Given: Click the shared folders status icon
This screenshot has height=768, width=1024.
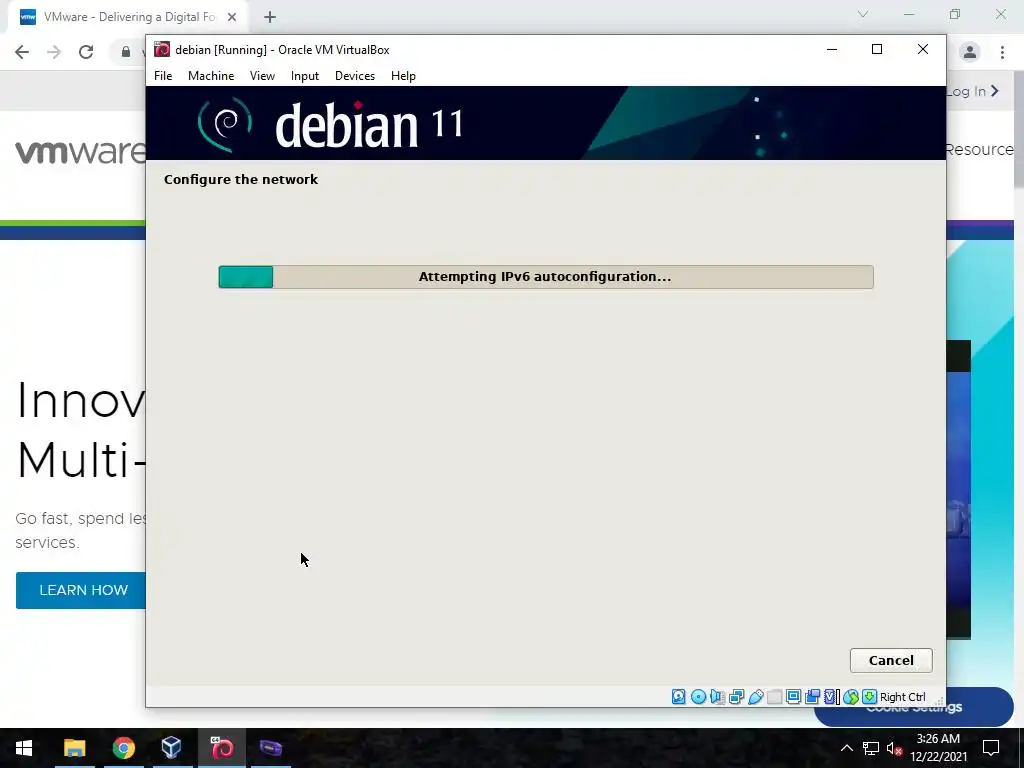Looking at the screenshot, I should 775,697.
